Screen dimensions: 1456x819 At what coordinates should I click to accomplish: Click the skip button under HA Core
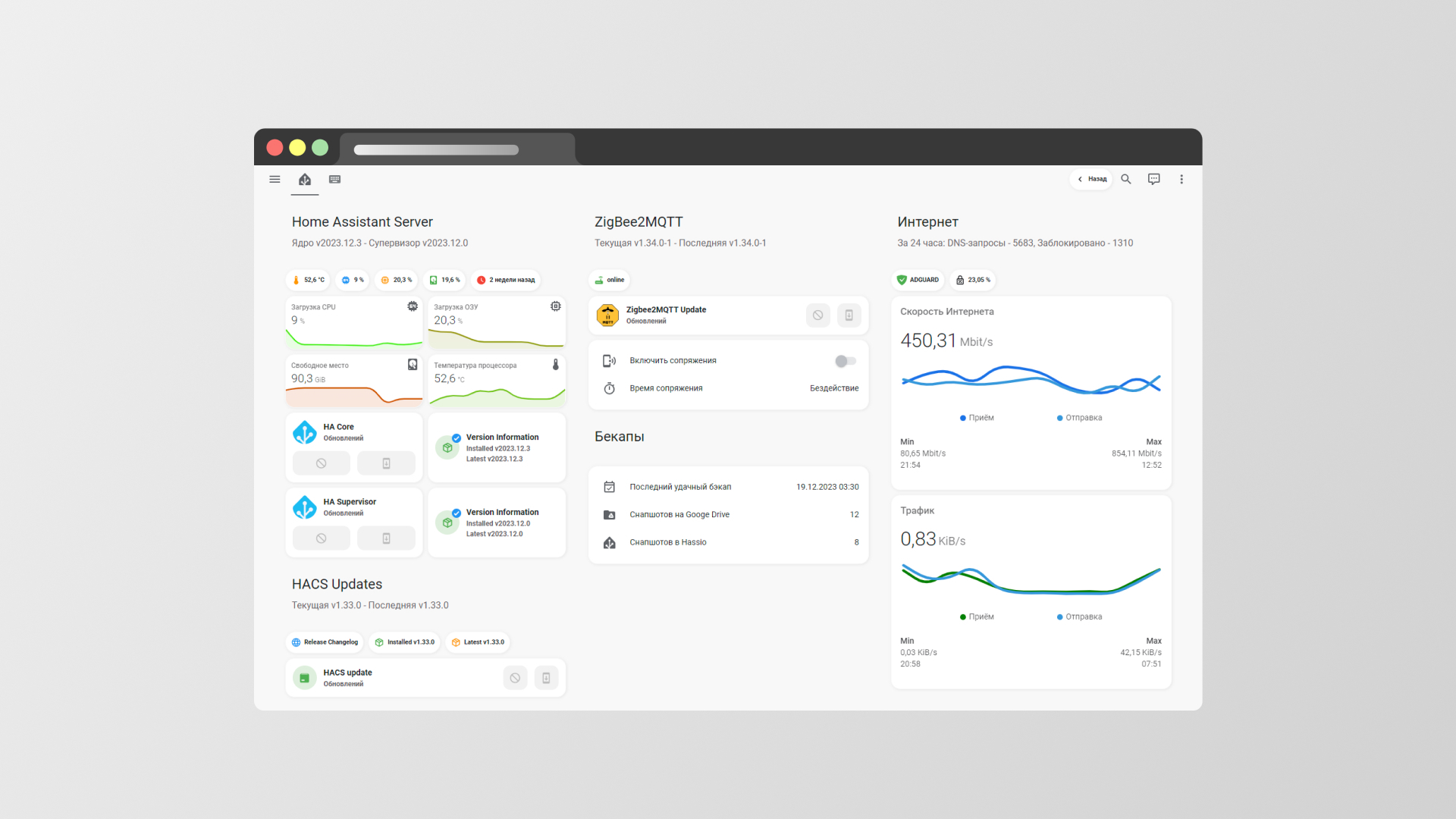point(322,463)
